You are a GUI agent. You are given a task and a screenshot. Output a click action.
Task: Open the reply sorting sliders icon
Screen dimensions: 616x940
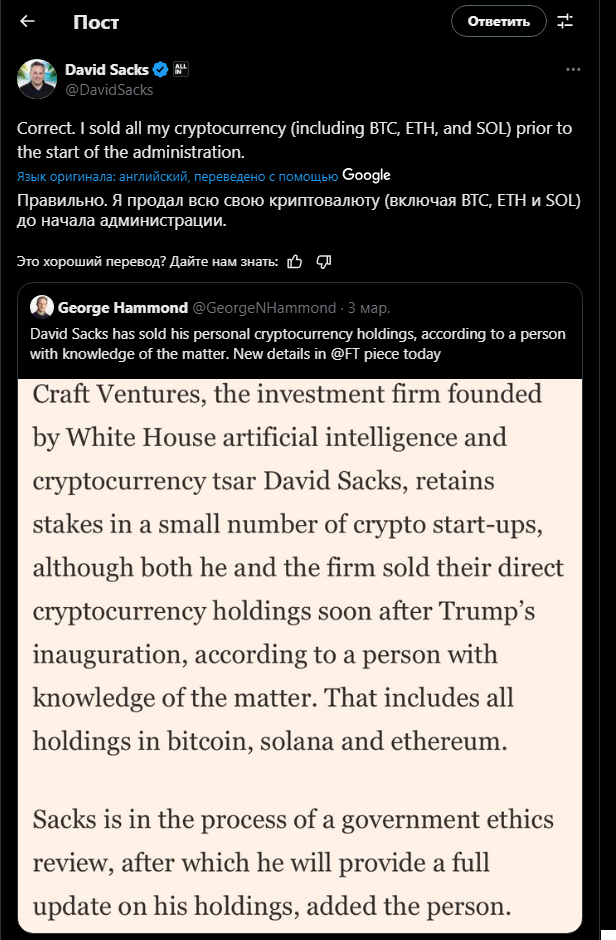(565, 21)
